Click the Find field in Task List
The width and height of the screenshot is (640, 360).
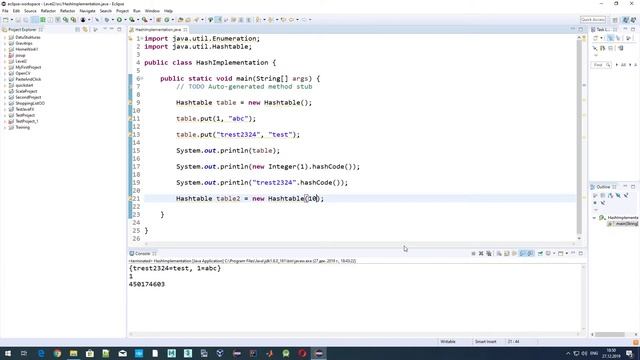(601, 65)
